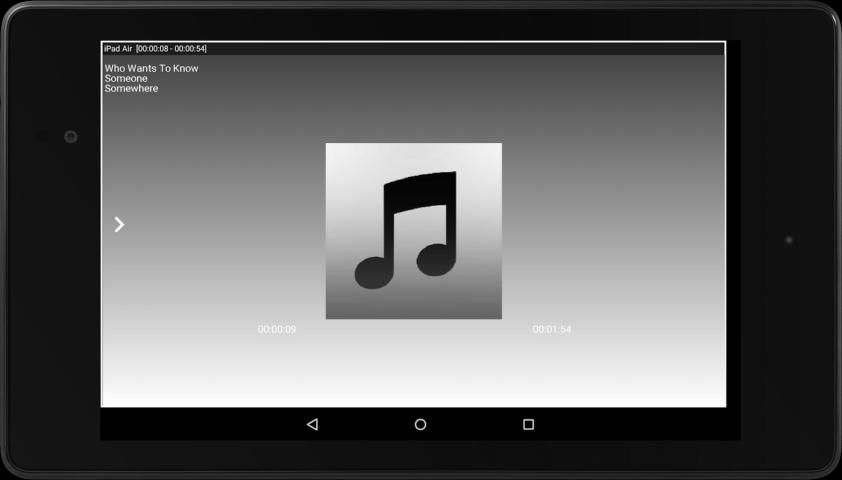
Task: Click the playback area between the two timestamps
Action: pos(413,330)
